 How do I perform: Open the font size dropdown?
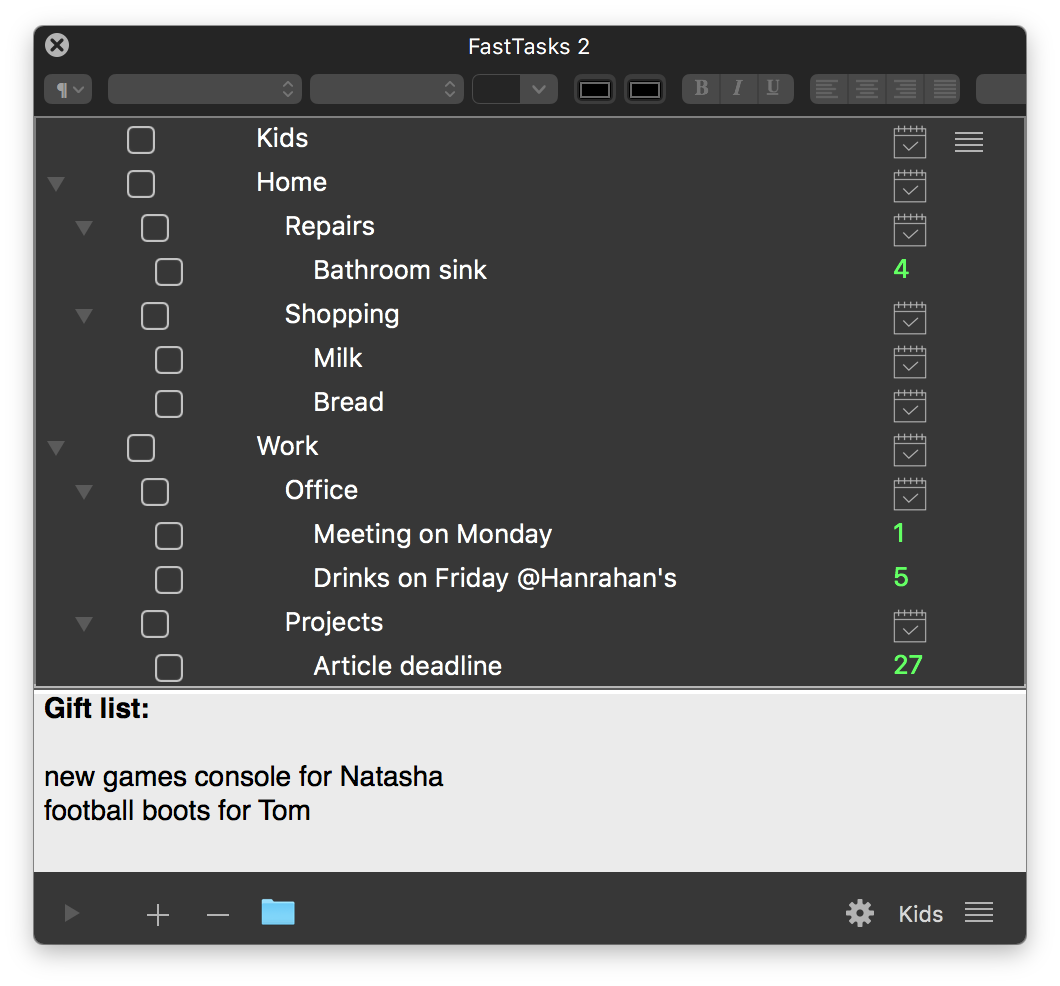tap(386, 89)
